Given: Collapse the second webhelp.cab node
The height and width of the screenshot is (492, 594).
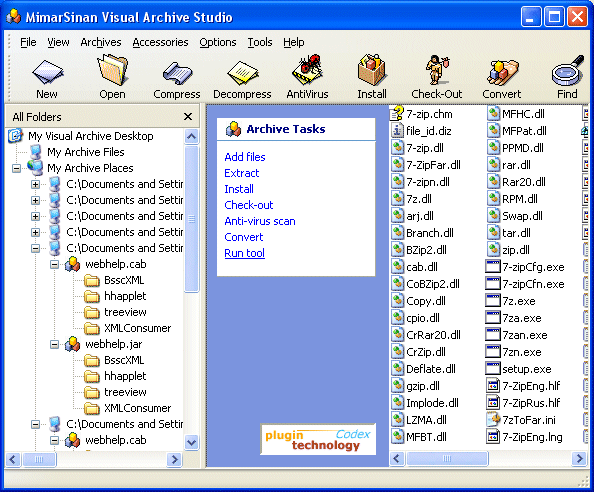Looking at the screenshot, I should coord(54,440).
